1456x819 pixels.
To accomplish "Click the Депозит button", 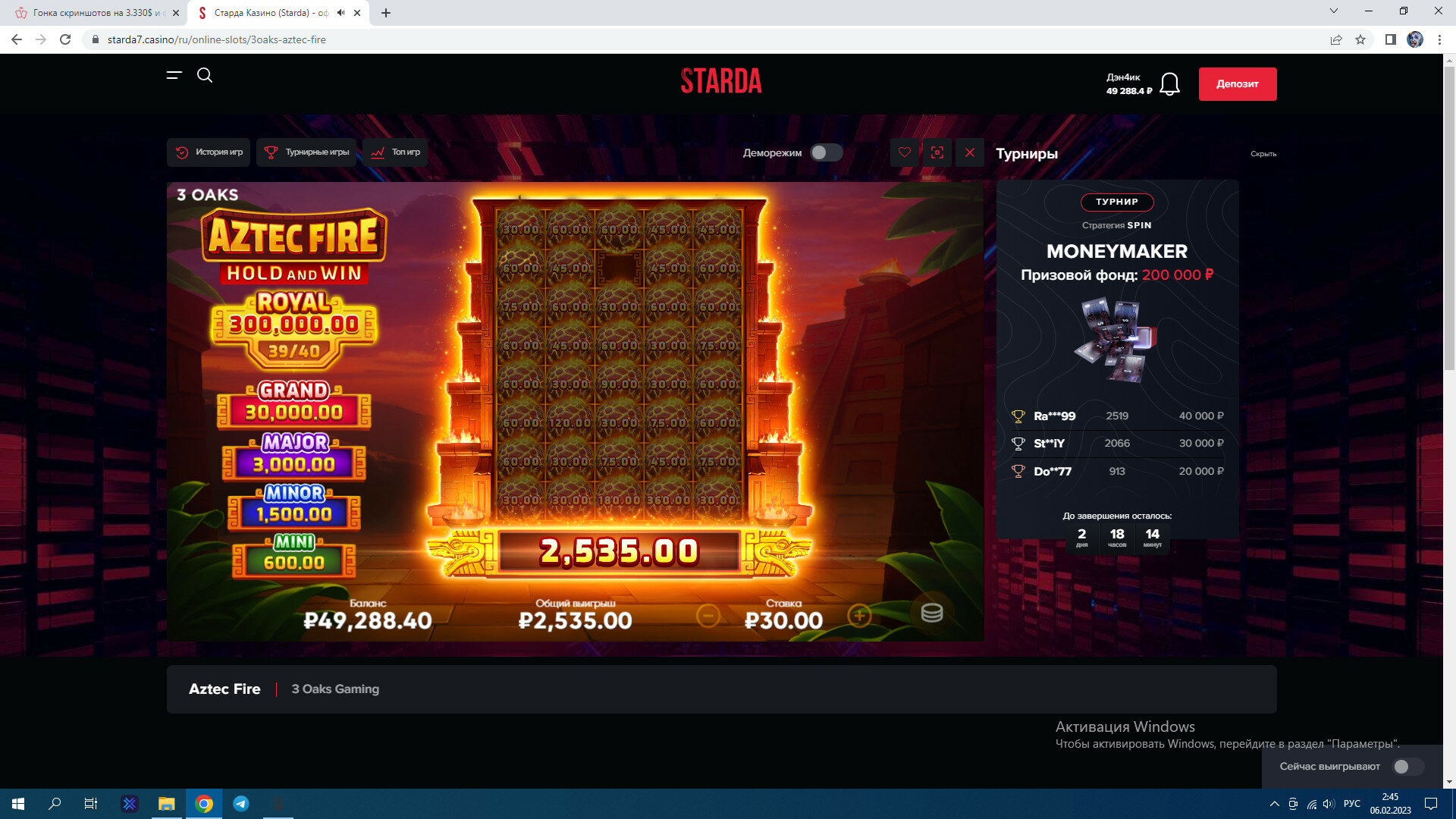I will click(1237, 84).
